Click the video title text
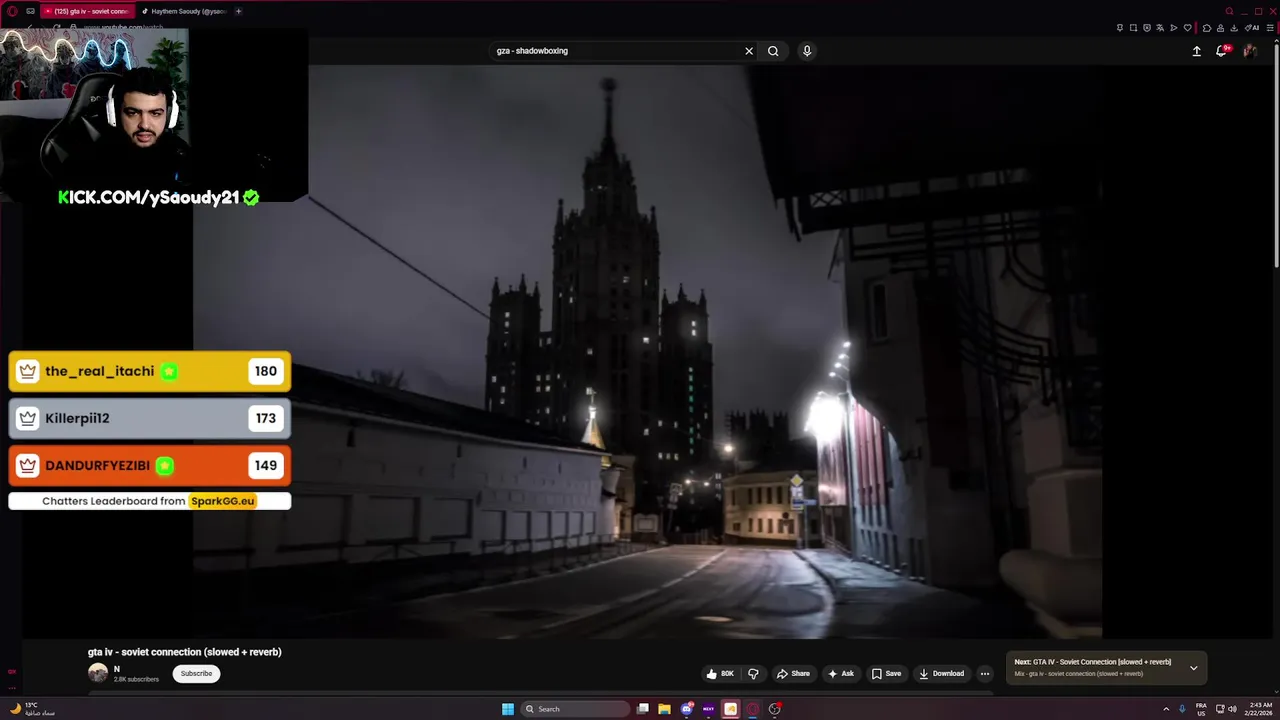This screenshot has height=720, width=1280. click(x=185, y=652)
